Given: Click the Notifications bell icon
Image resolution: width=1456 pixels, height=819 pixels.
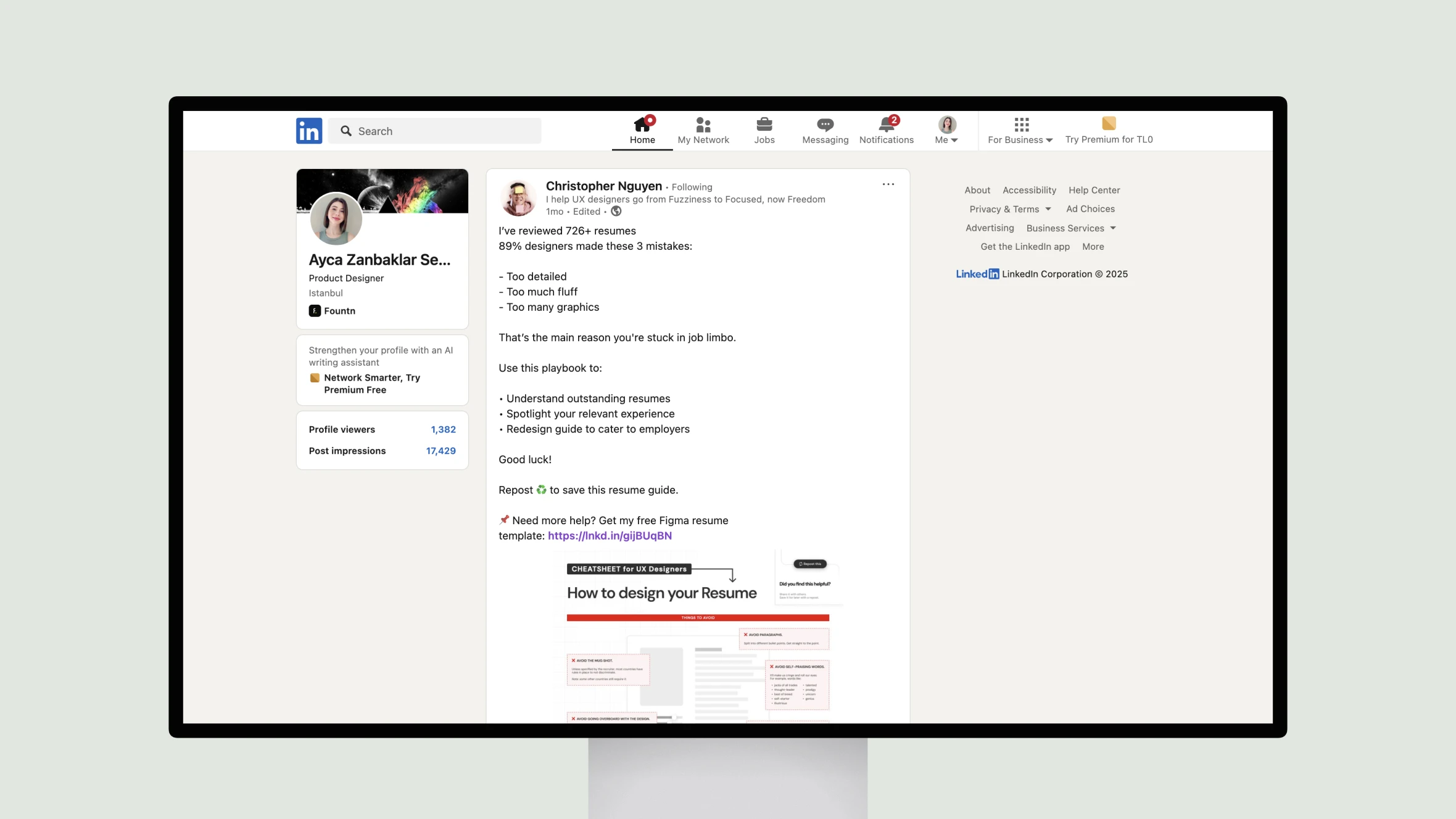Looking at the screenshot, I should coord(885,124).
